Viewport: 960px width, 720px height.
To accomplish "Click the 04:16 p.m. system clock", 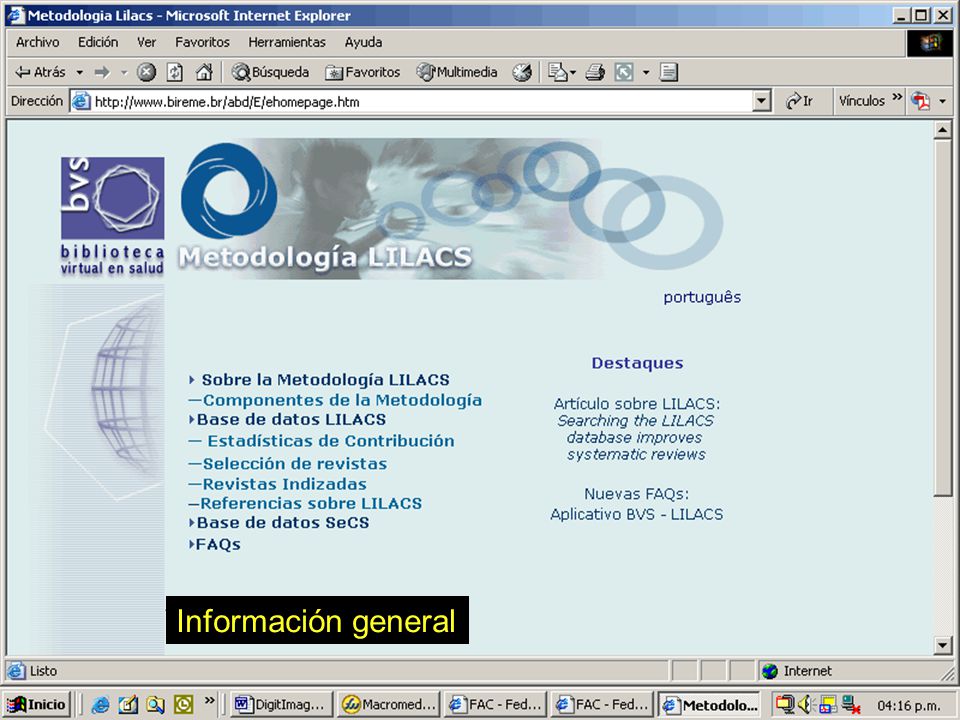I will pos(909,706).
